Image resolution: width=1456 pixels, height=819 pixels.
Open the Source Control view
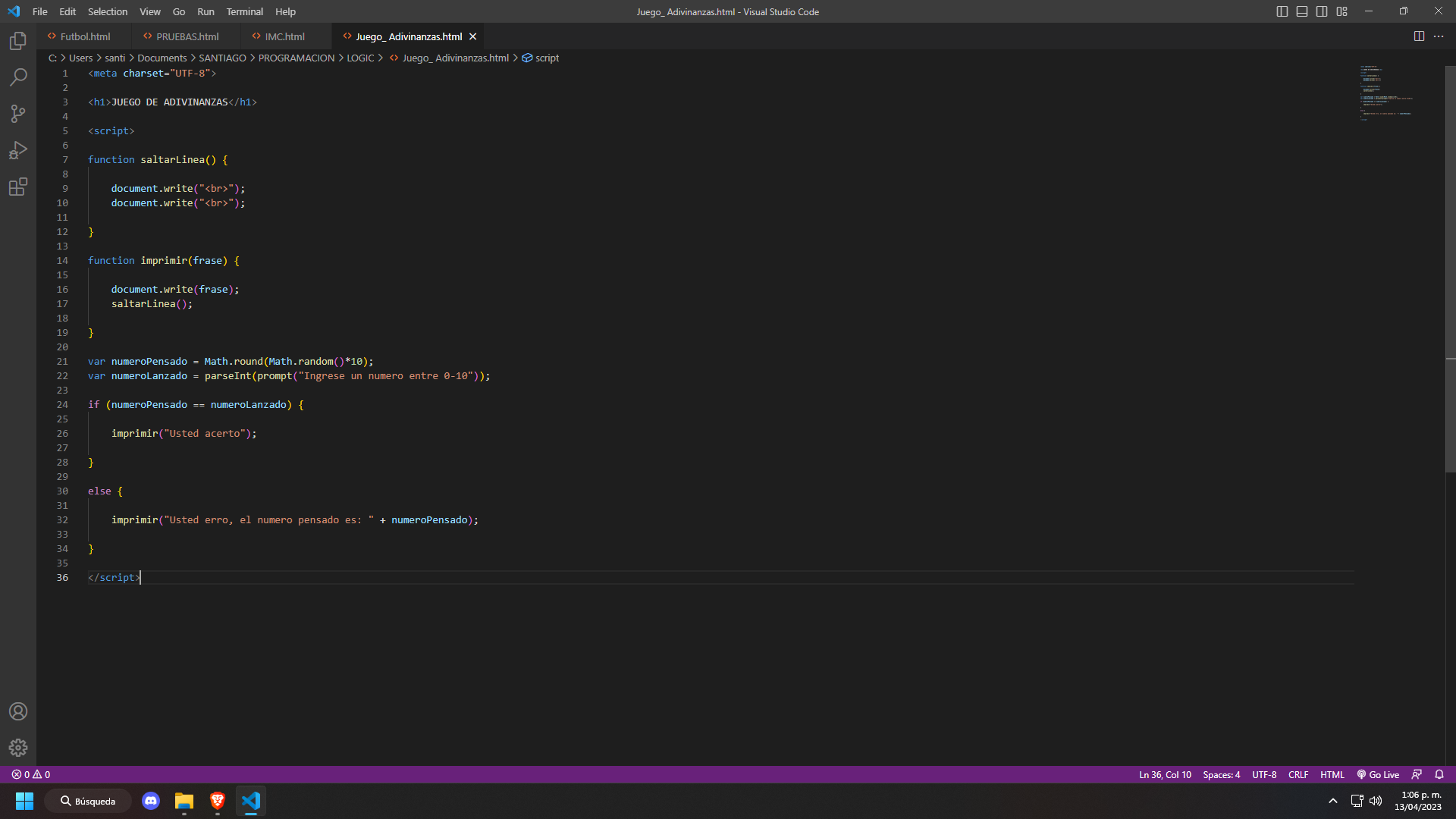coord(18,114)
